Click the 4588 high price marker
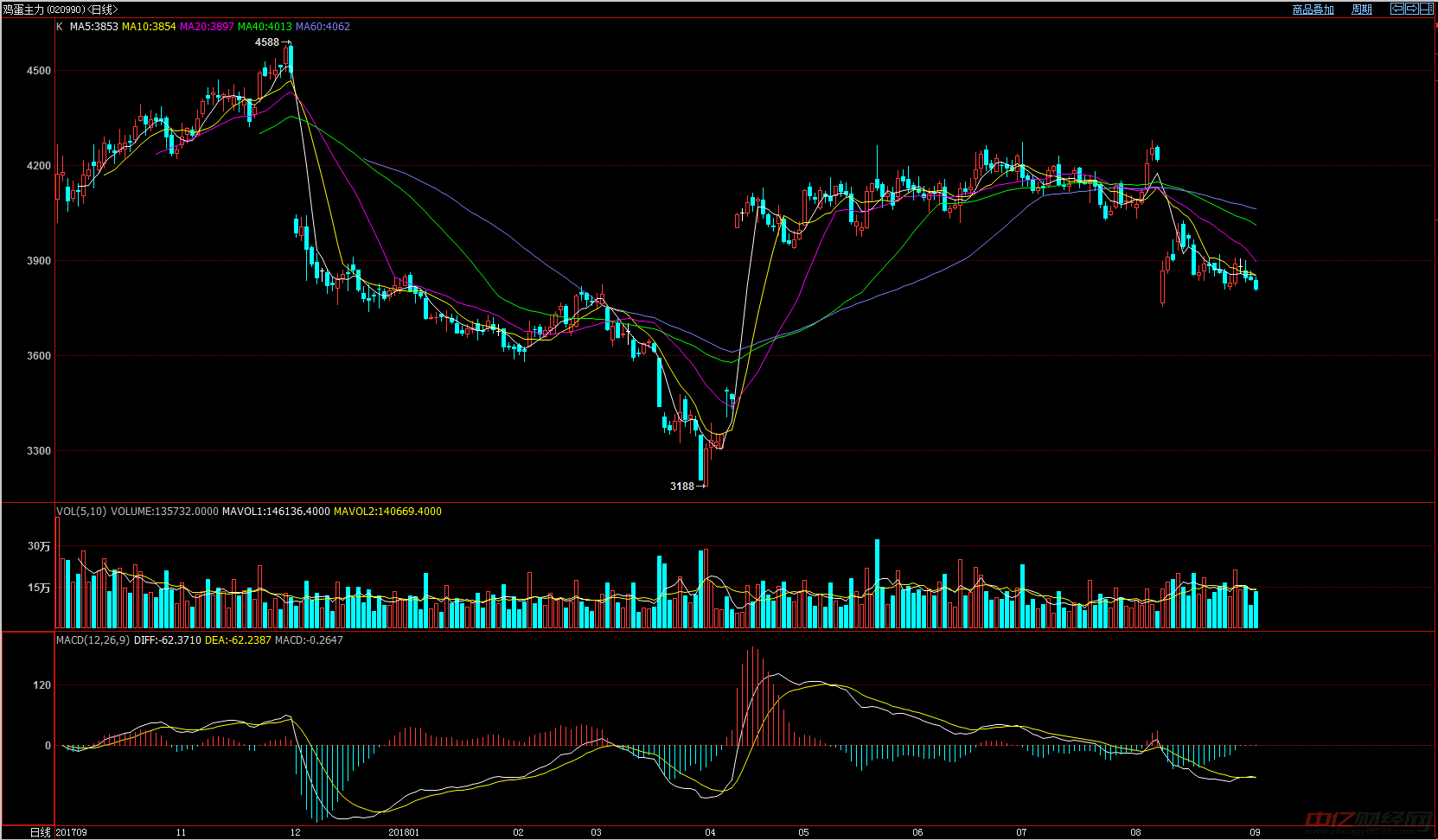This screenshot has height=840, width=1438. [x=267, y=42]
